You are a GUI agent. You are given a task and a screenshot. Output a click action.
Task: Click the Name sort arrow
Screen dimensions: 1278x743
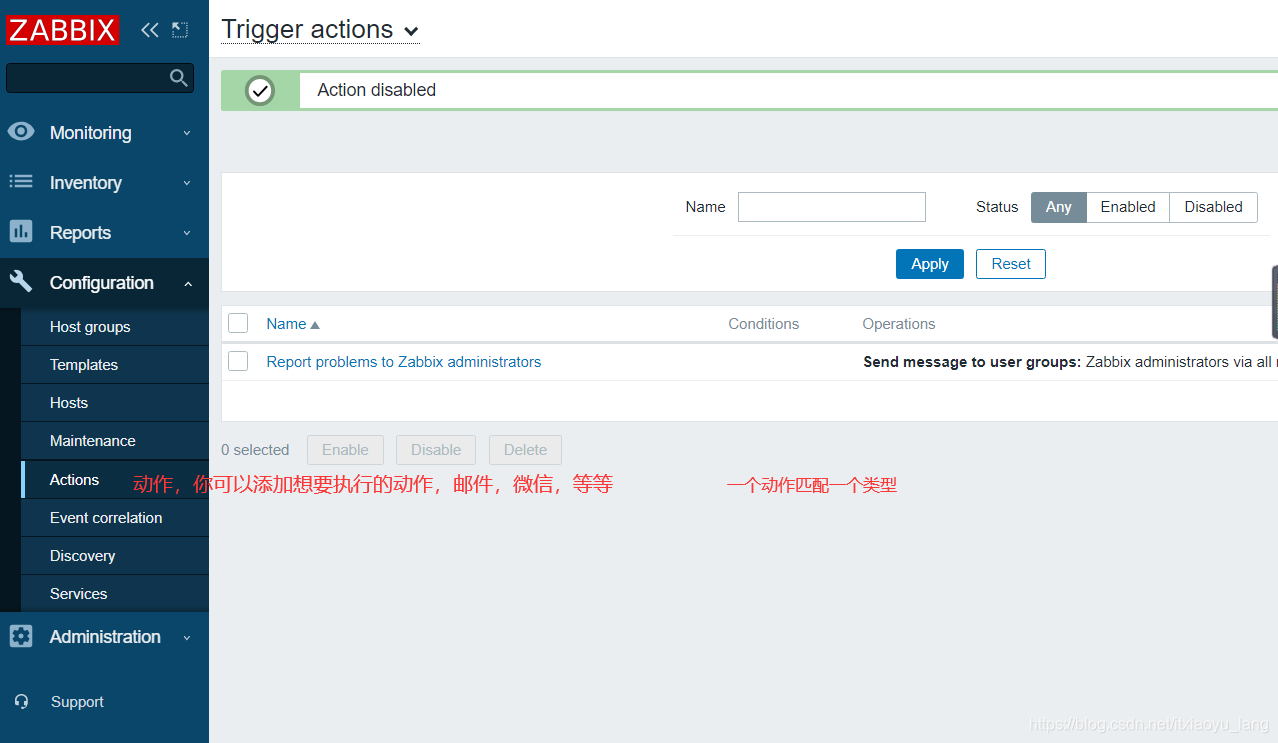[315, 325]
